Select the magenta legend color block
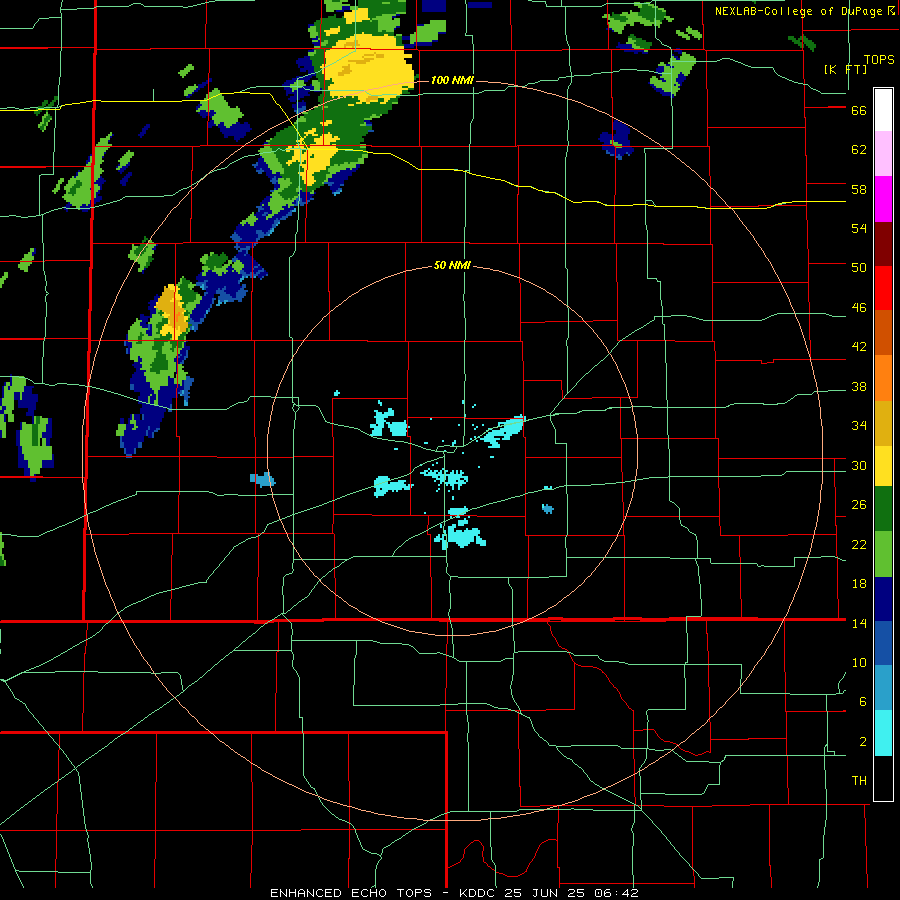 [883, 199]
